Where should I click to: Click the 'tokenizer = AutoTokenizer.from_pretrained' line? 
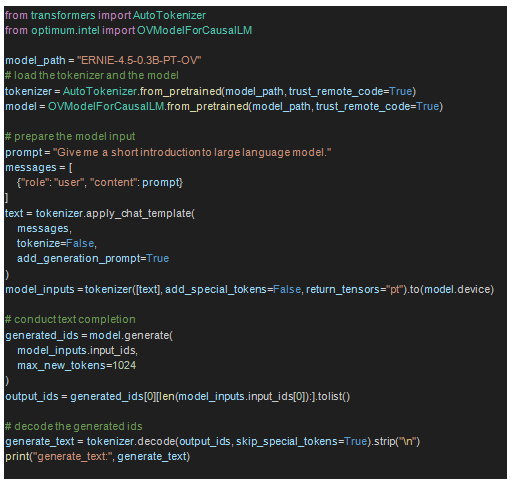coord(210,91)
